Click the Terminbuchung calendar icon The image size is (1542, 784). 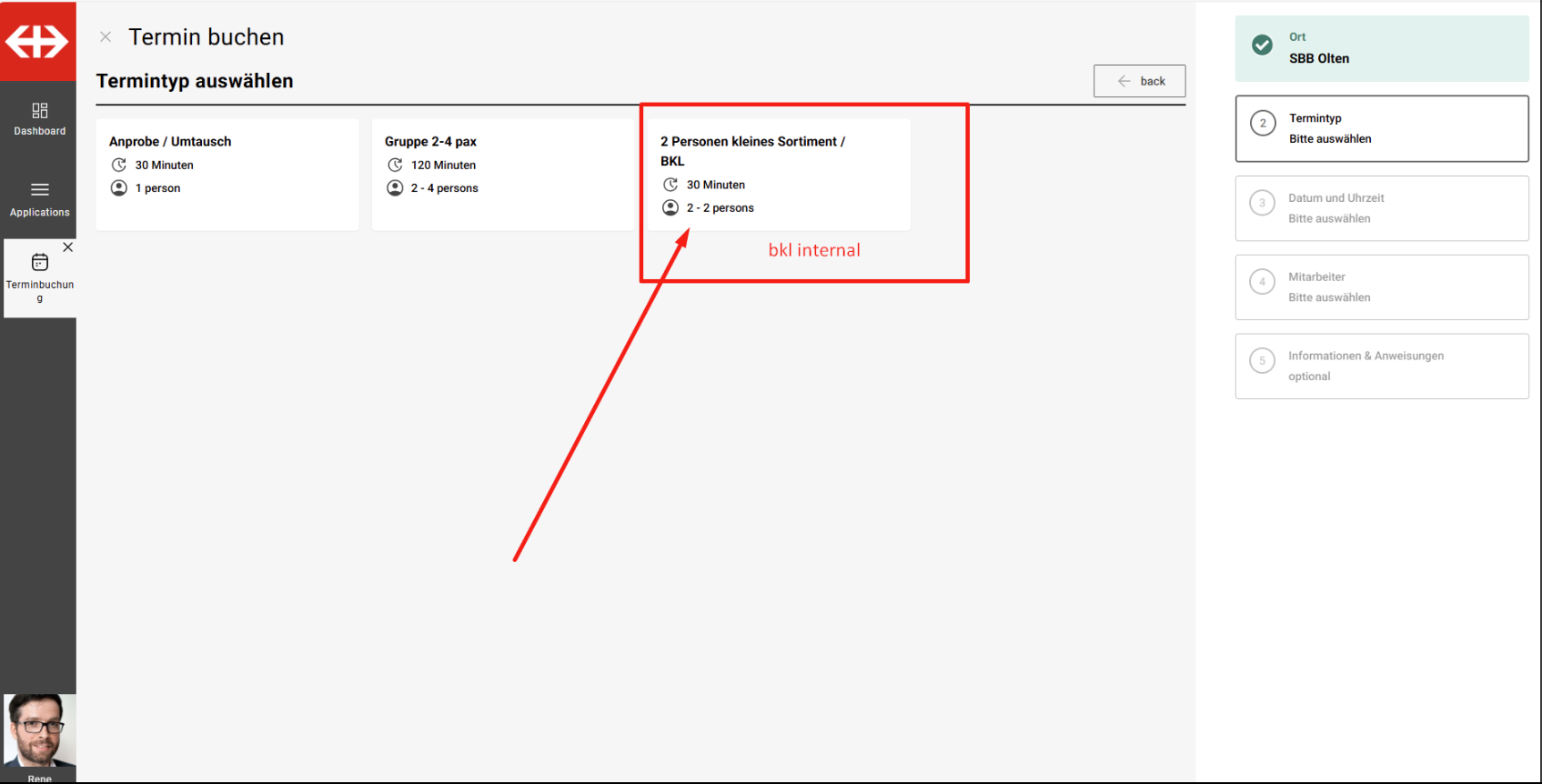click(x=39, y=263)
